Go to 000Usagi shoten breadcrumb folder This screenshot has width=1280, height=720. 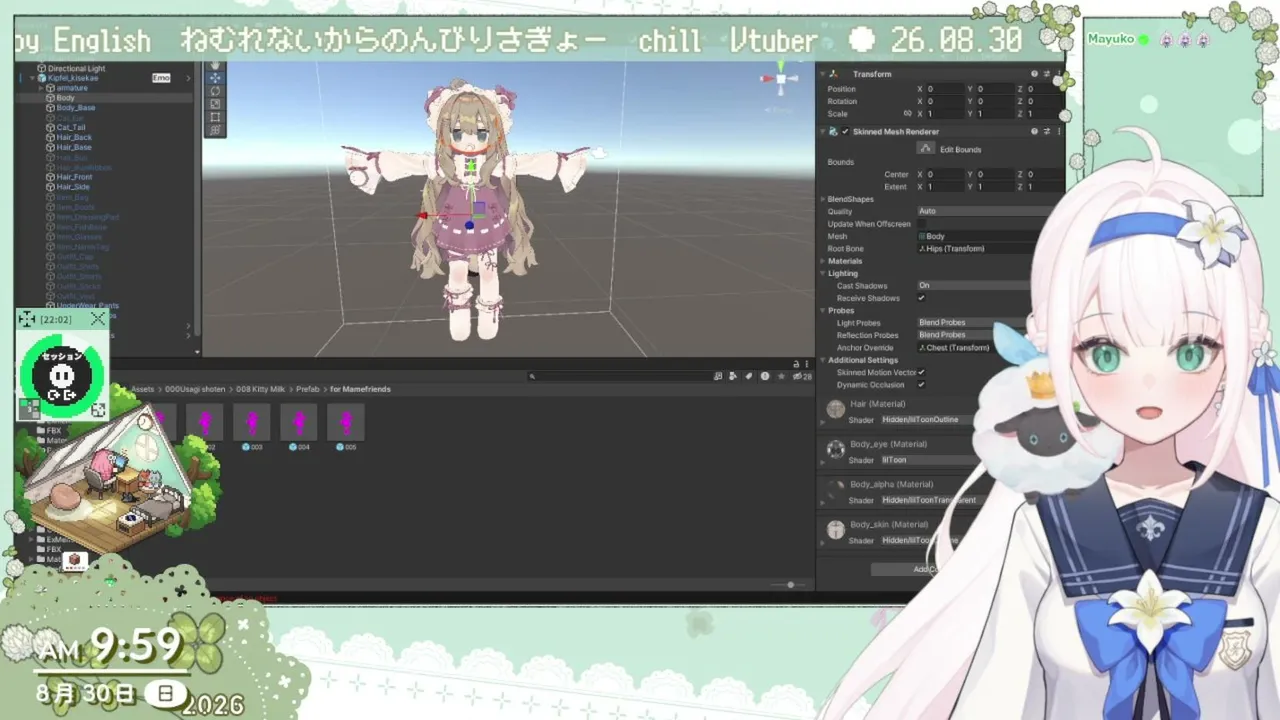(196, 389)
